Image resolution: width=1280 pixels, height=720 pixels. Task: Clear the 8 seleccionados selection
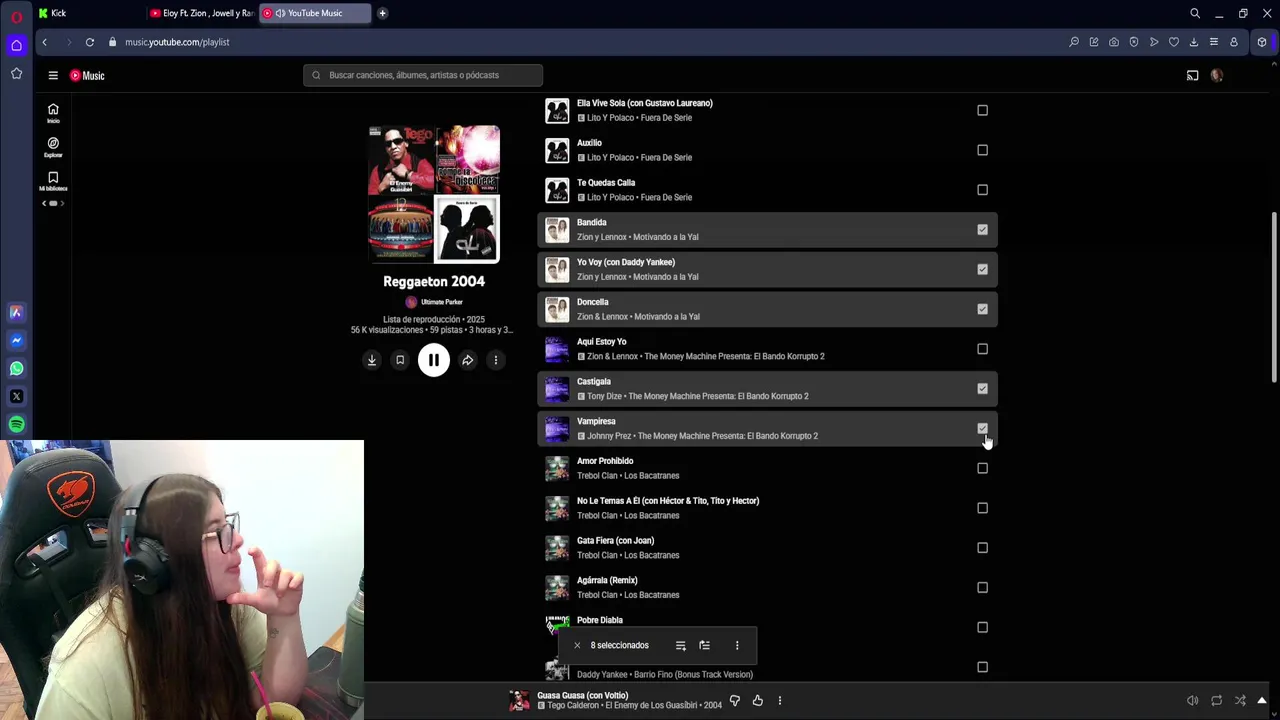click(x=577, y=645)
